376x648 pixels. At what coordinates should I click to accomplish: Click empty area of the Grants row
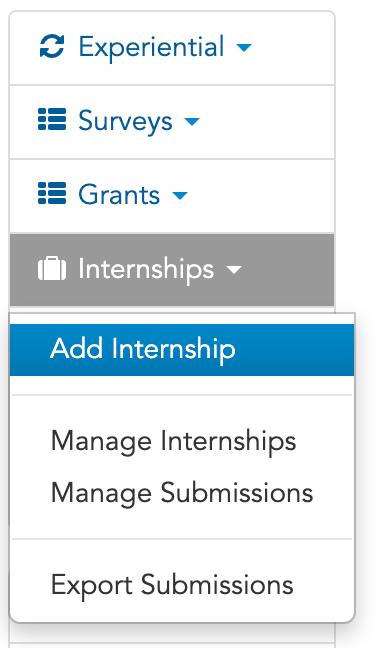click(x=262, y=195)
